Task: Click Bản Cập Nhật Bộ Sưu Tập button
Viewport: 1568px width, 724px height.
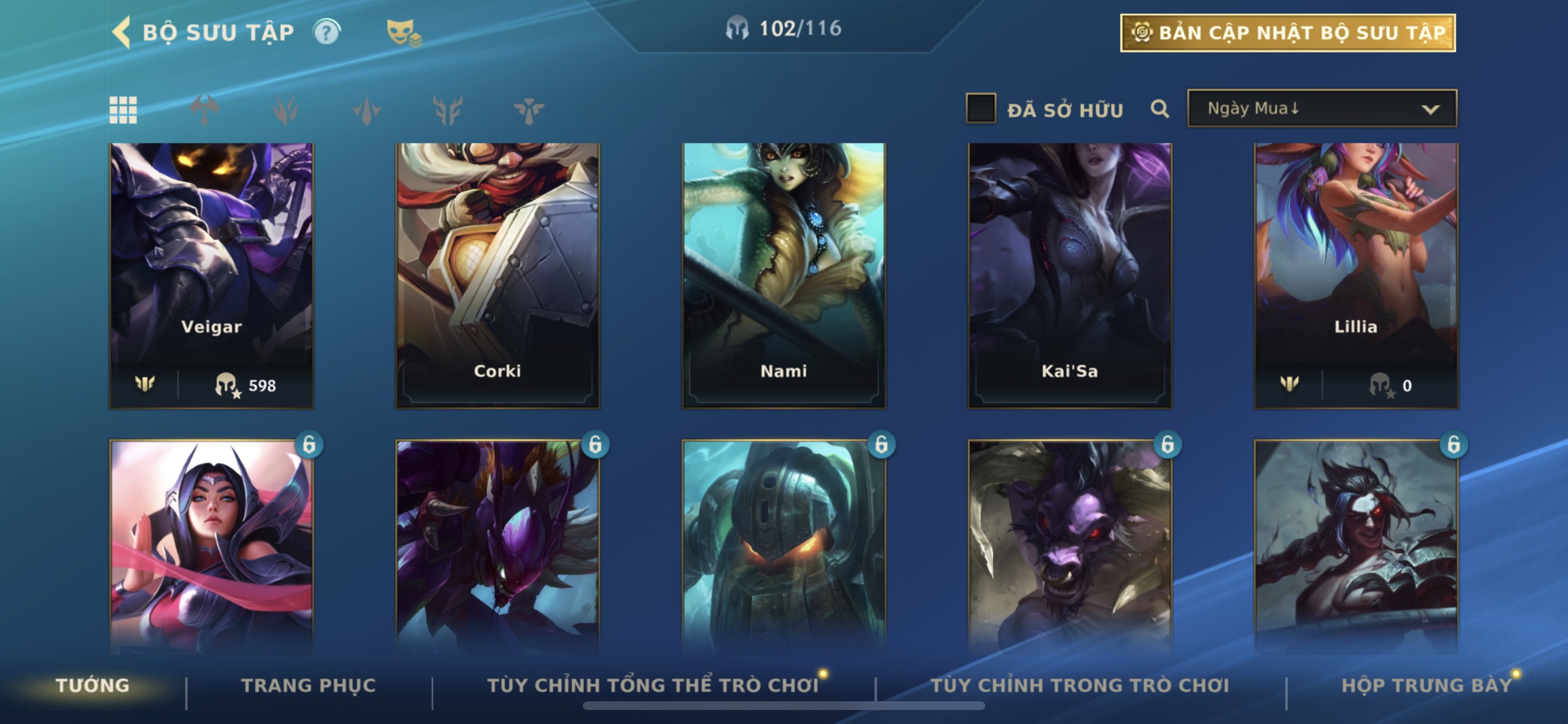Action: (x=1287, y=33)
